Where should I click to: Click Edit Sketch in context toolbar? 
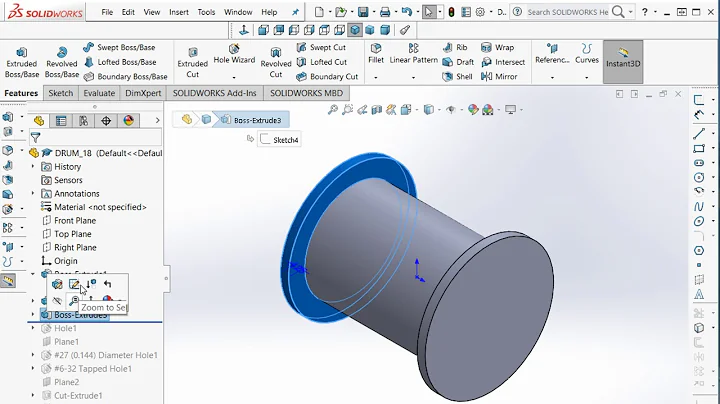click(x=74, y=284)
